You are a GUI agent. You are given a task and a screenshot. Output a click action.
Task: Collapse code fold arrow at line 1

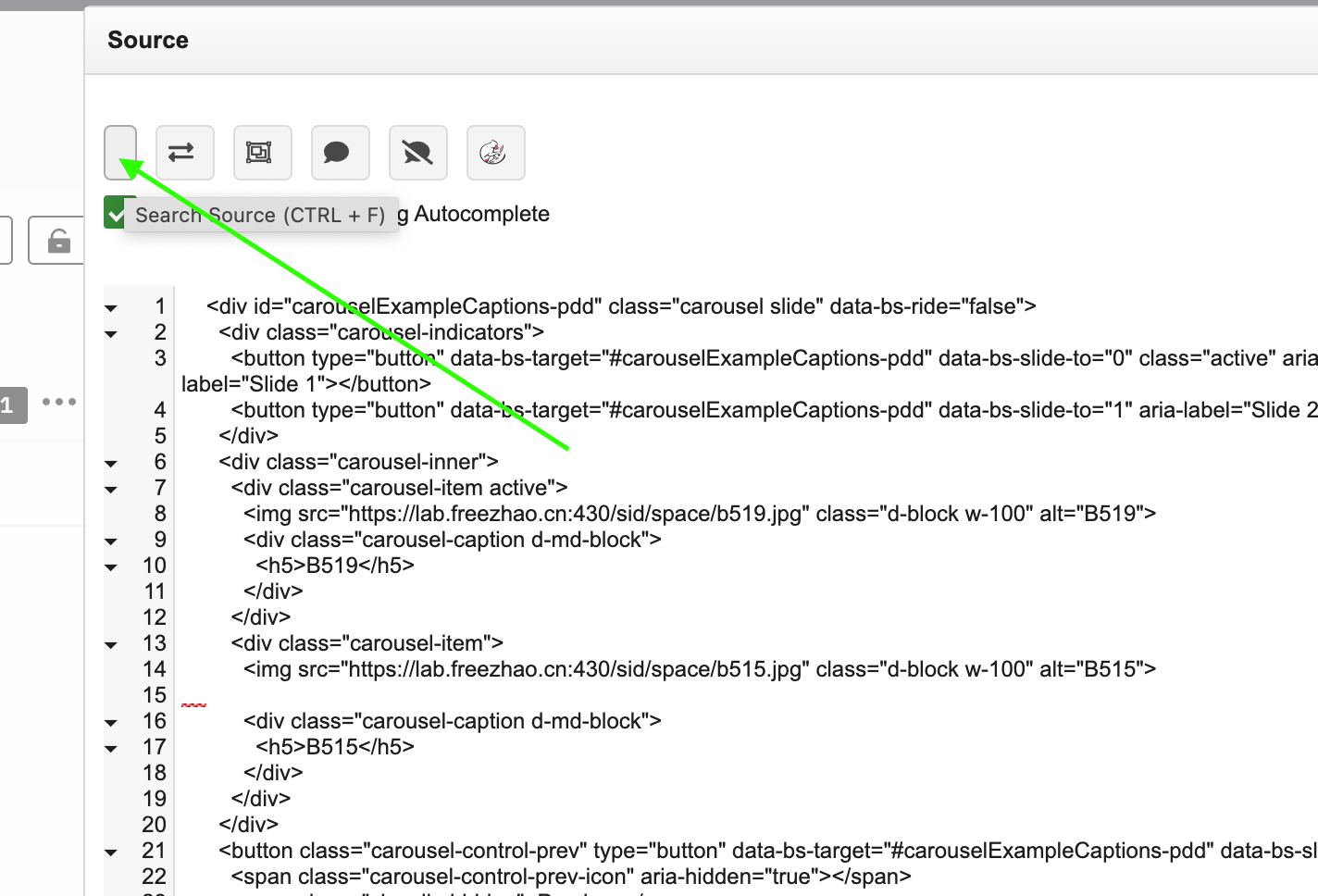click(111, 307)
